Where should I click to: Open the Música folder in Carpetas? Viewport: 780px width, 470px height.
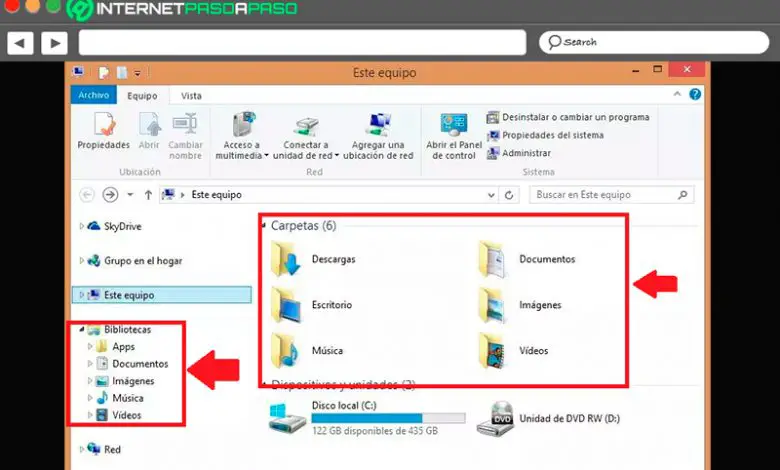(x=306, y=351)
